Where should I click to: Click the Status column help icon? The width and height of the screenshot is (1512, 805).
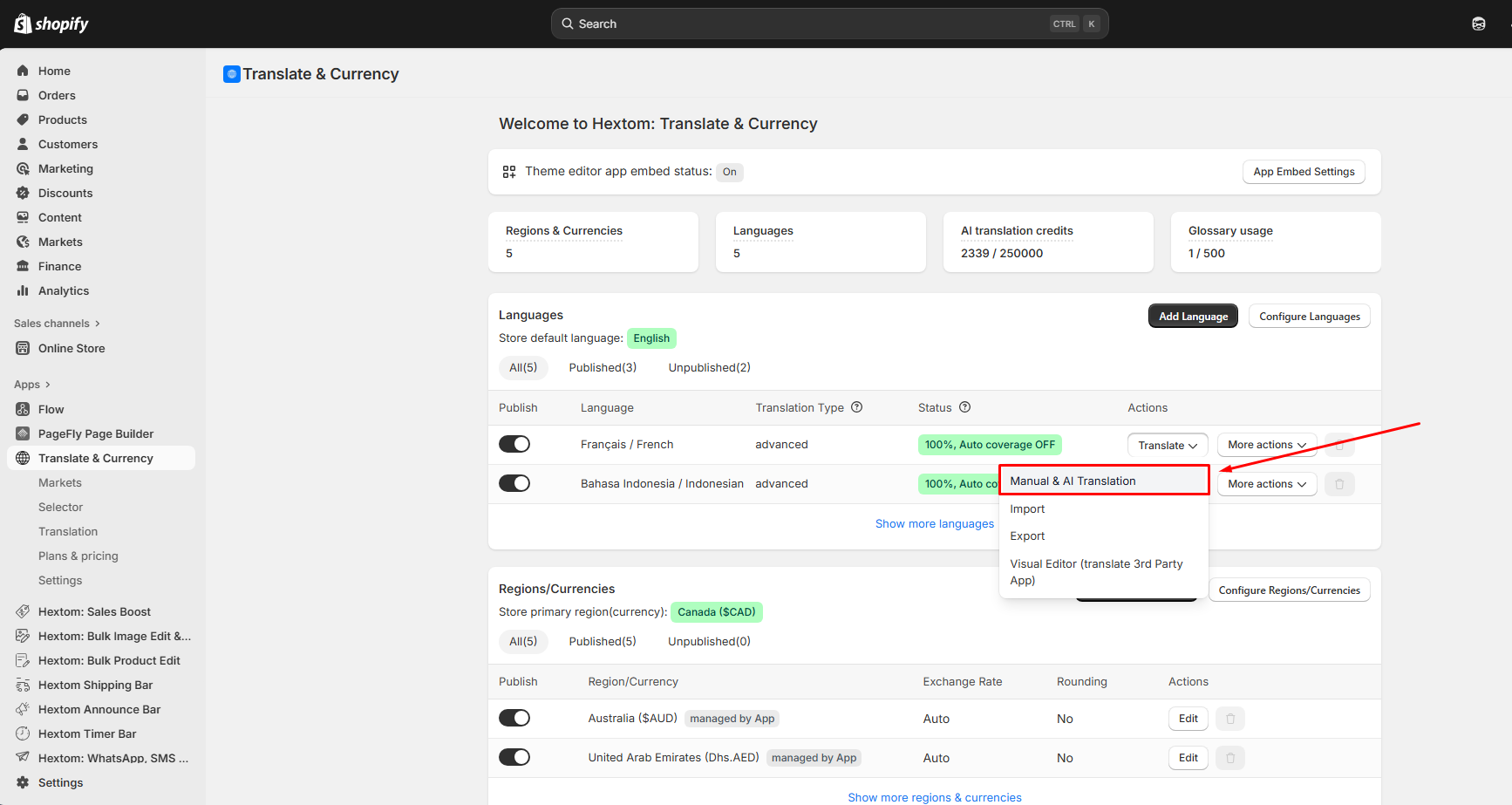click(965, 407)
